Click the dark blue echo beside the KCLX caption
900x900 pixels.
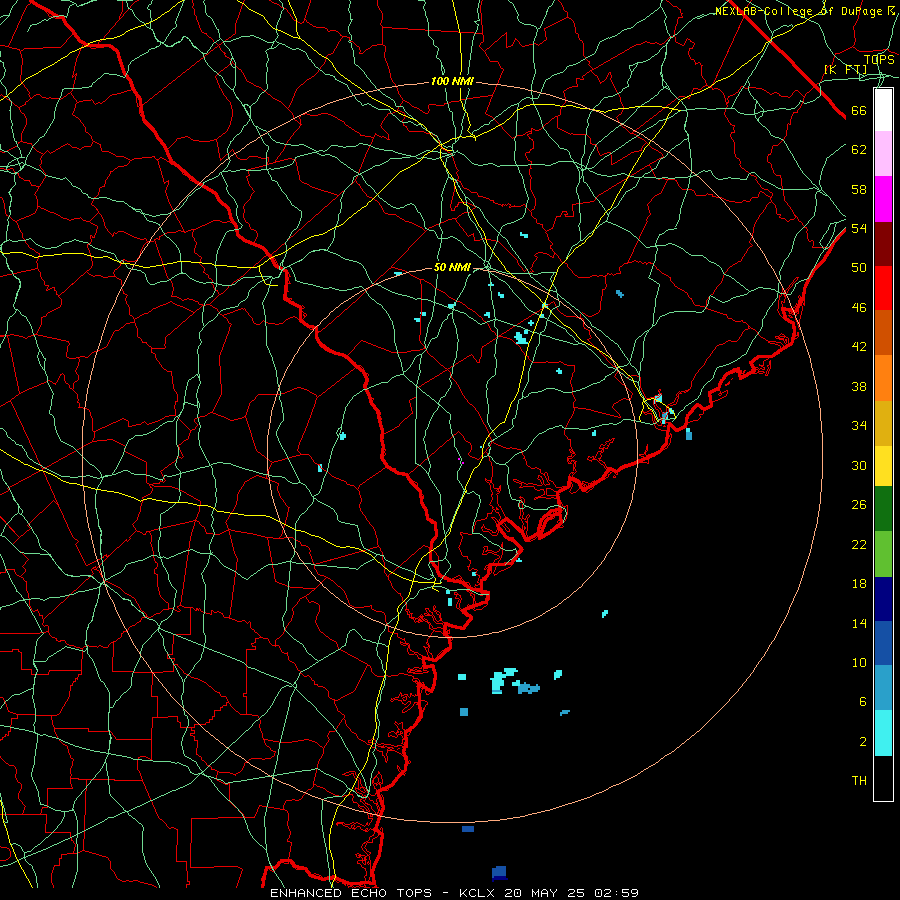click(499, 873)
